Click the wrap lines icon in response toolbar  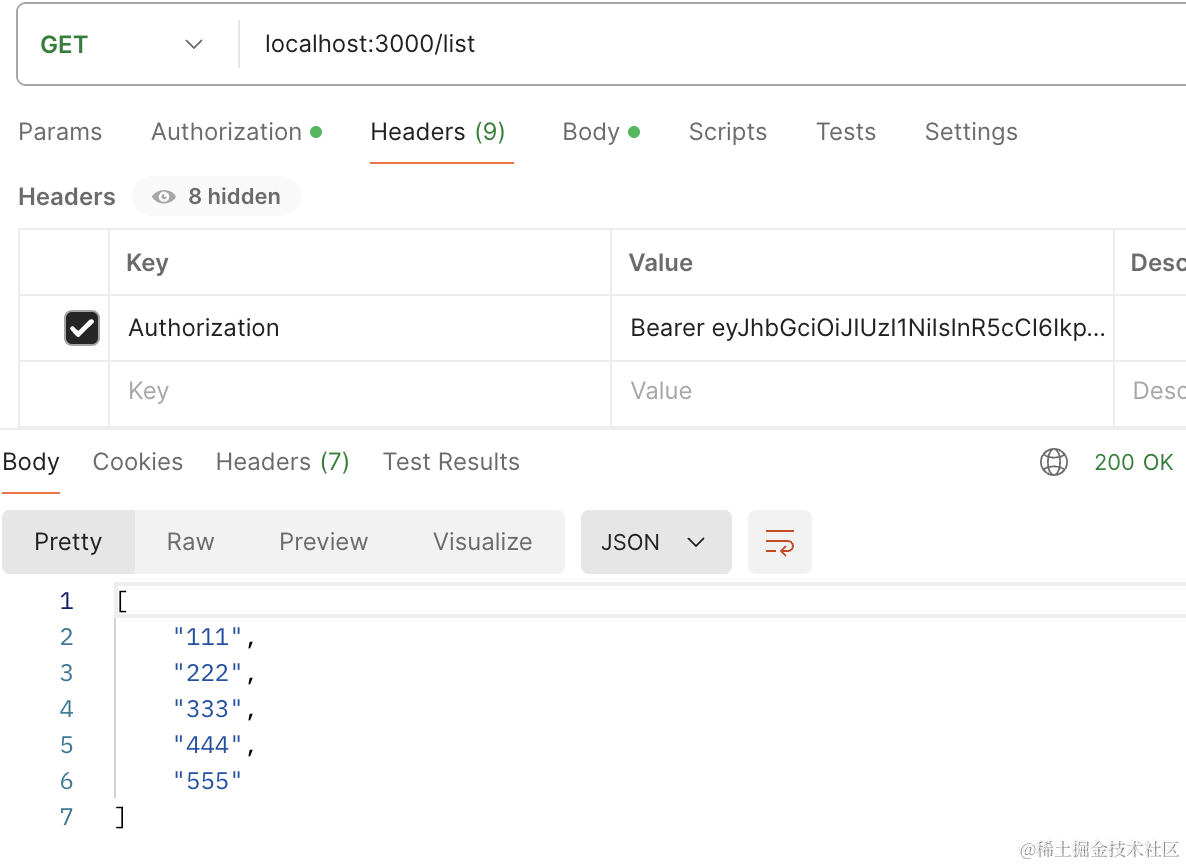[779, 542]
